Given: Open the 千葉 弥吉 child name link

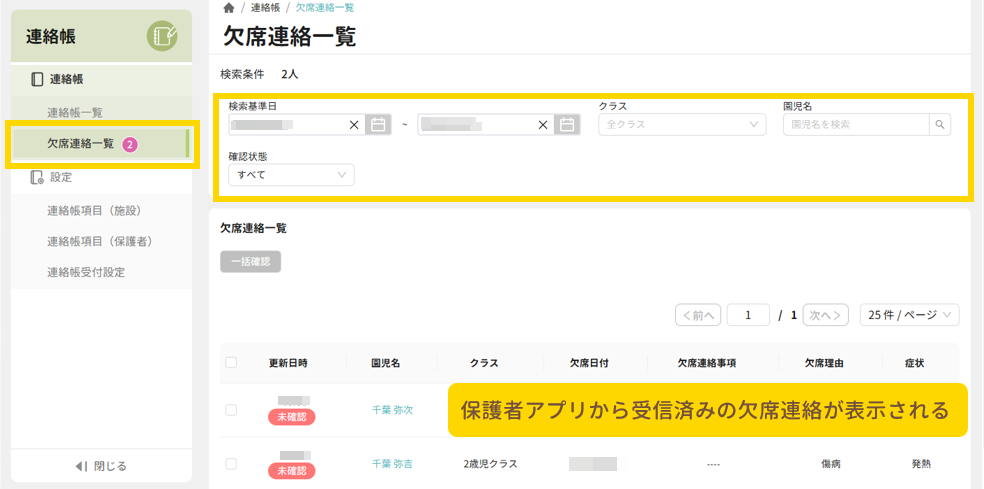Looking at the screenshot, I should tap(392, 464).
